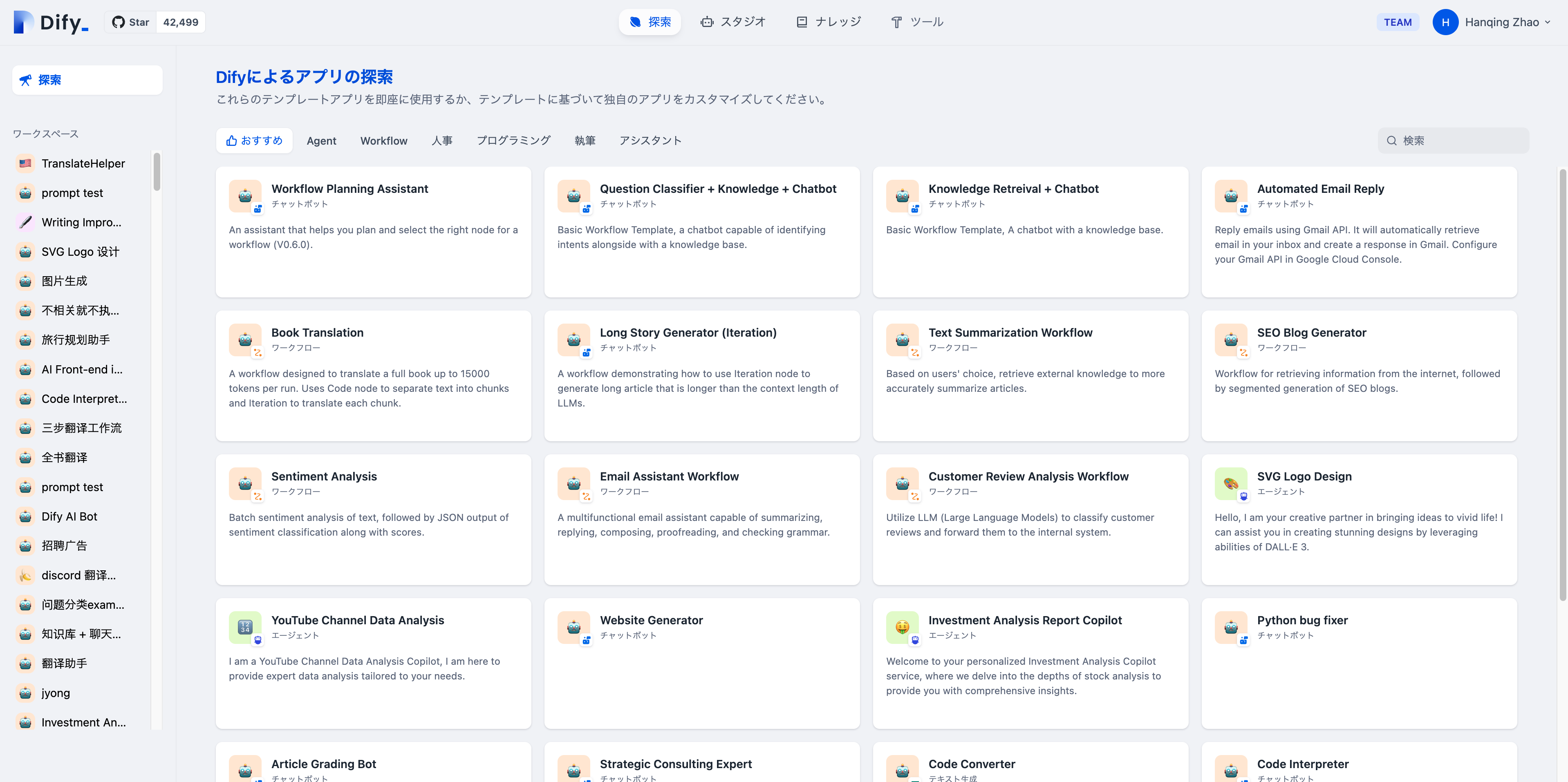Click the workspace sidebar scrollbar thumb

tap(157, 171)
